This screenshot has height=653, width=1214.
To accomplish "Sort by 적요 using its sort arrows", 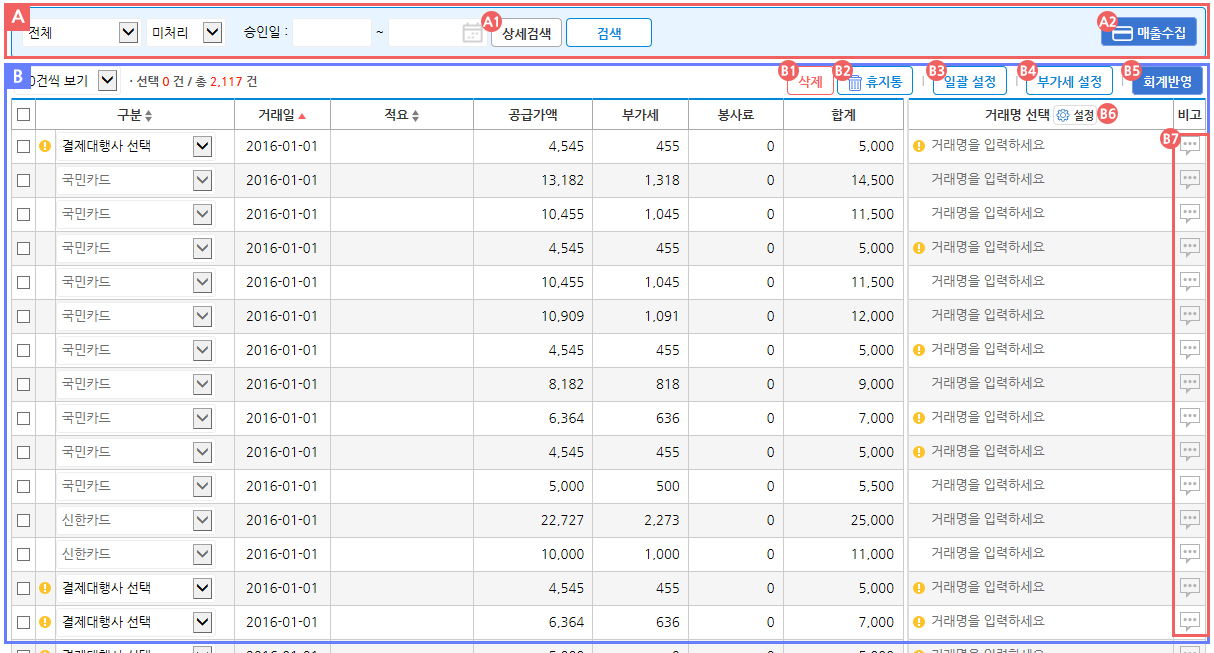I will point(415,116).
